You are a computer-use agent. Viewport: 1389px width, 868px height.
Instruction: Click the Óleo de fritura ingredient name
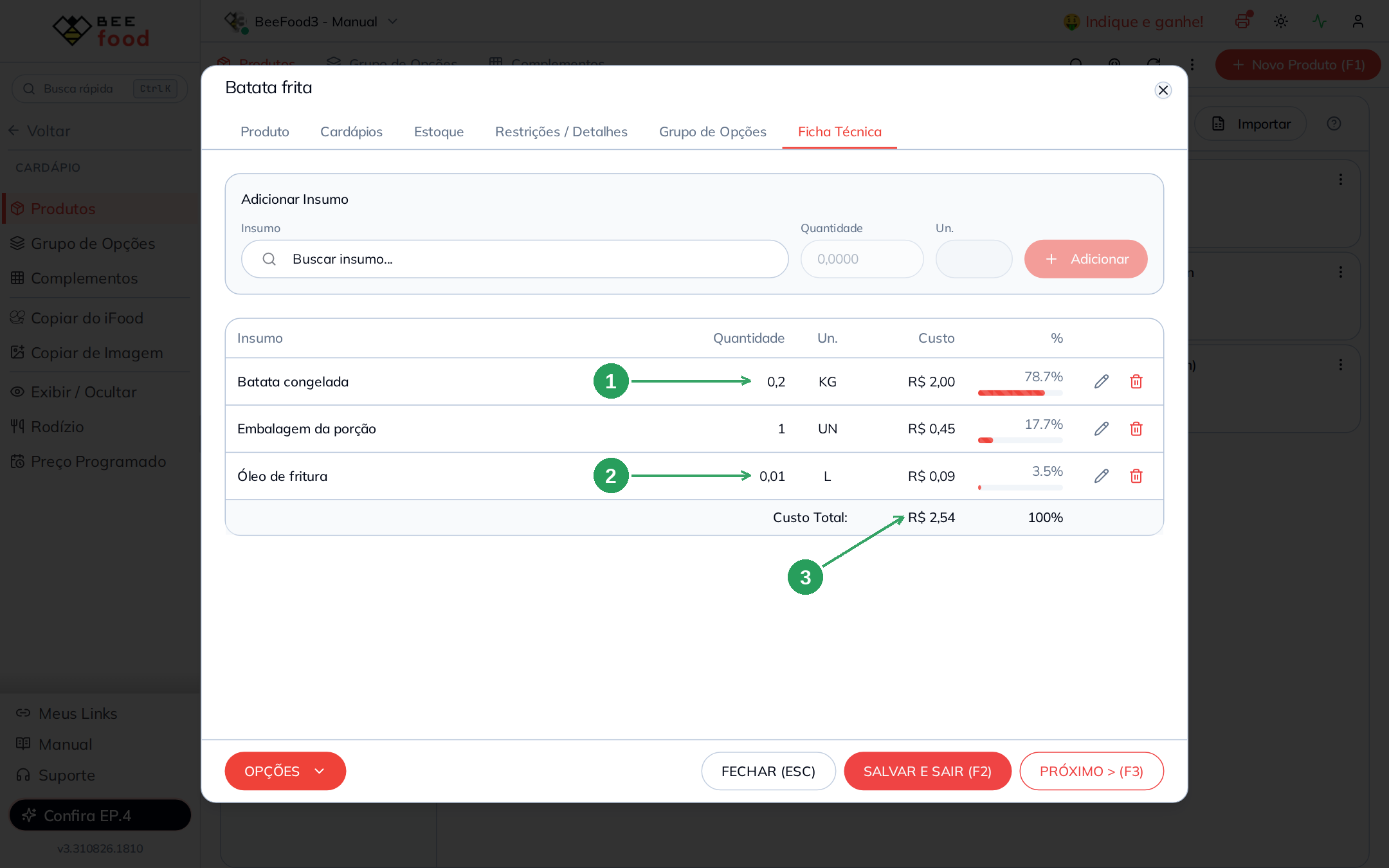coord(282,476)
